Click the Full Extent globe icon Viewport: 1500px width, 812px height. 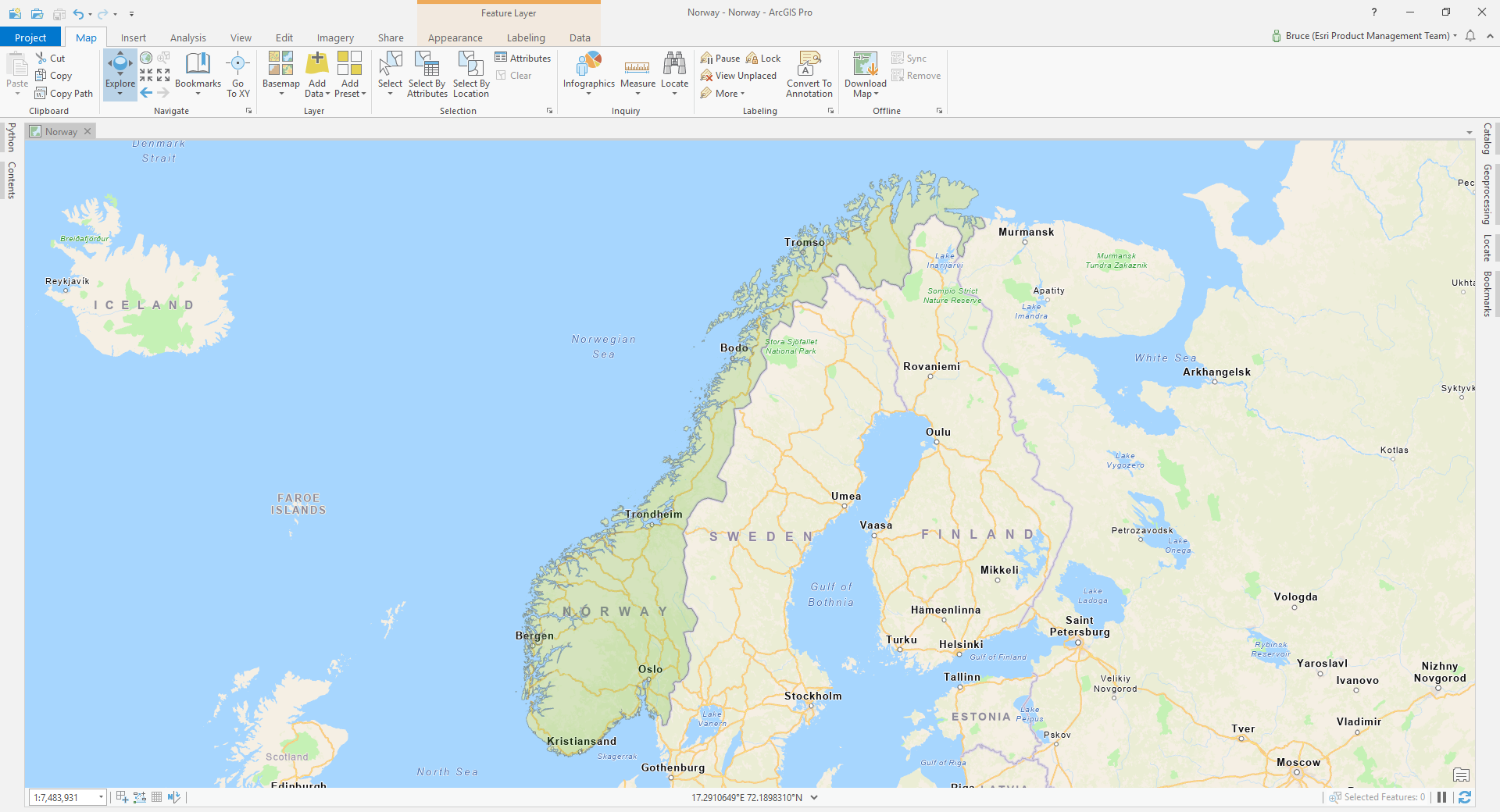(146, 58)
